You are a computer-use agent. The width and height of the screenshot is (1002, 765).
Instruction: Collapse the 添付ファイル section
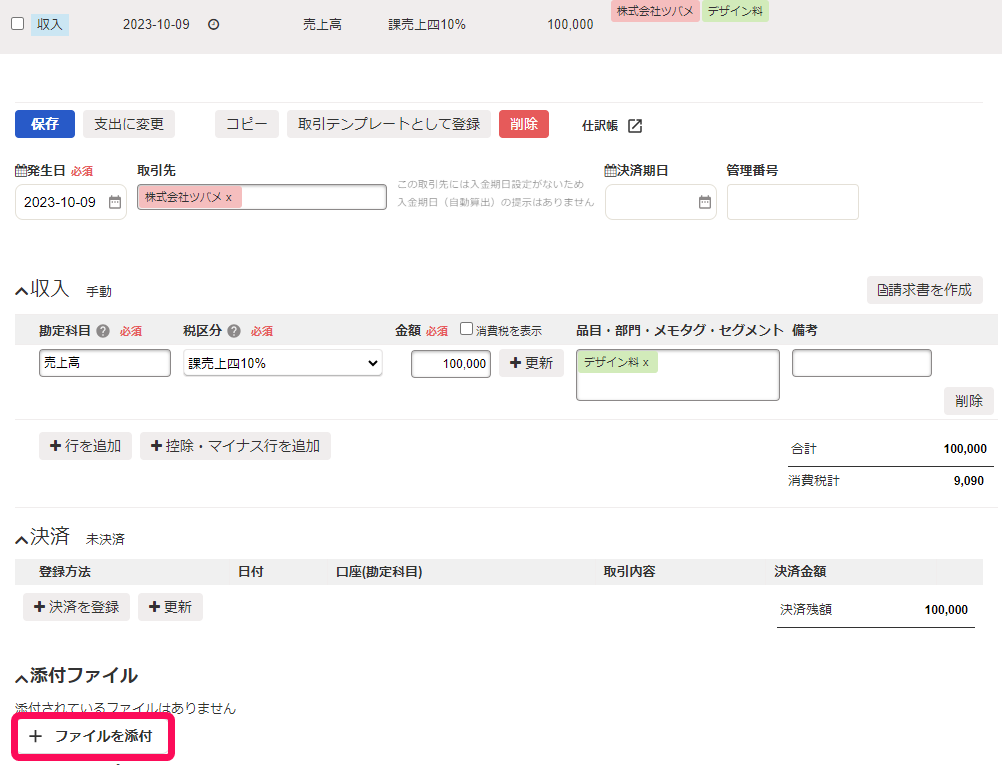[22, 677]
